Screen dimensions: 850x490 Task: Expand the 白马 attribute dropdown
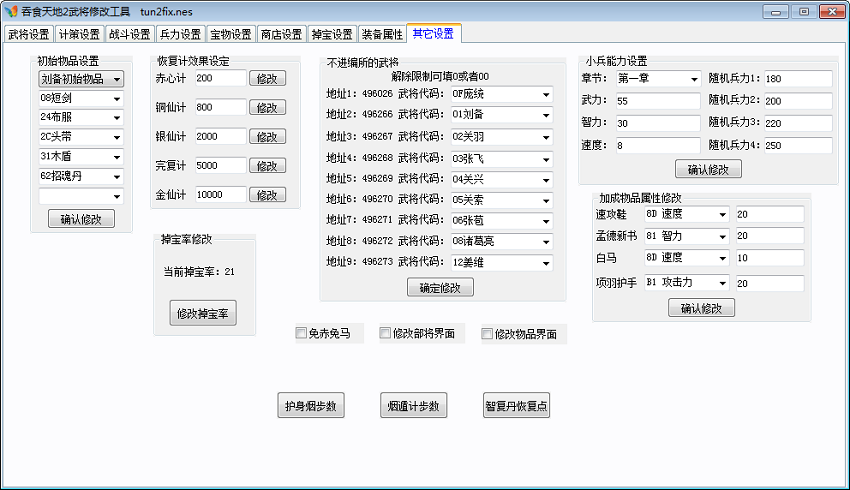[686, 258]
